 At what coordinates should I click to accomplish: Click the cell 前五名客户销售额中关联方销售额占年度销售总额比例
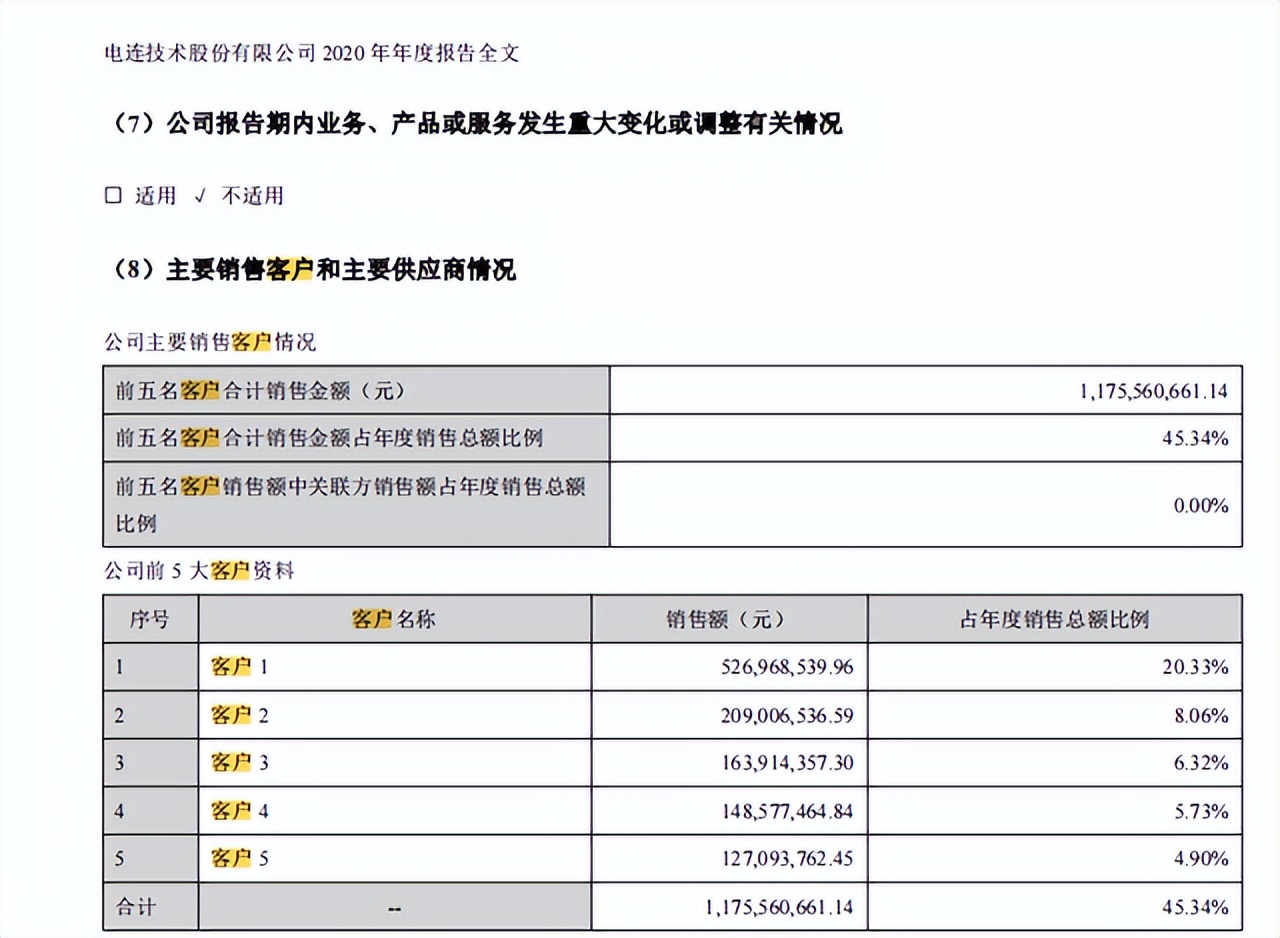356,505
